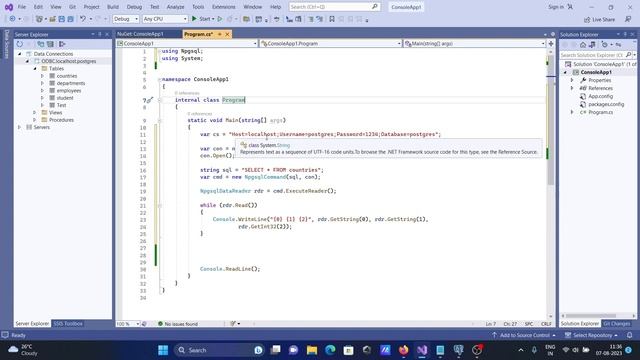Image resolution: width=640 pixels, height=360 pixels.
Task: Click the Save All icon
Action: click(x=70, y=19)
